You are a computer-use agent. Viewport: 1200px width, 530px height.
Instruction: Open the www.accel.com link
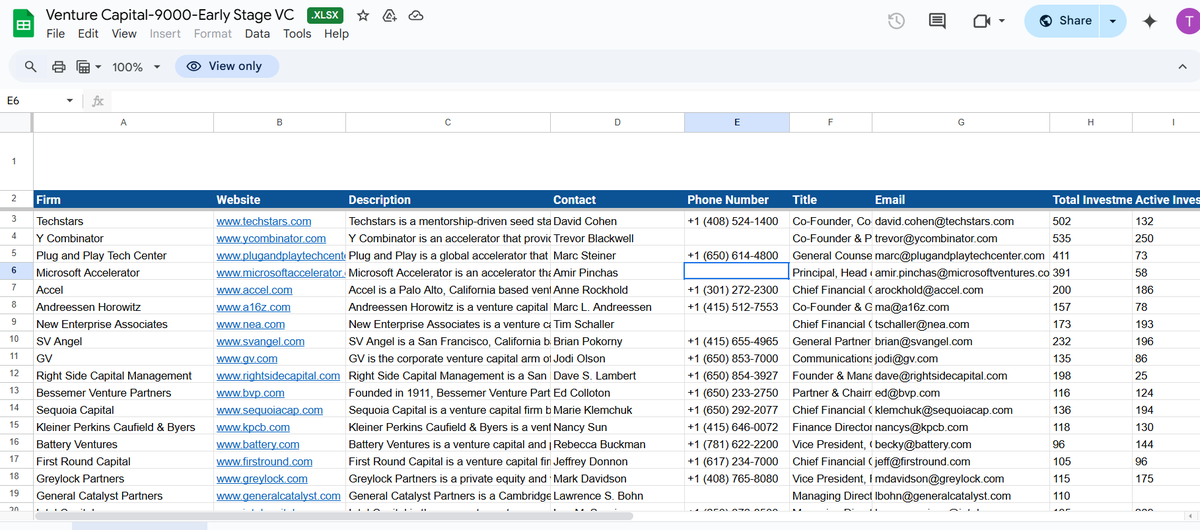point(254,290)
